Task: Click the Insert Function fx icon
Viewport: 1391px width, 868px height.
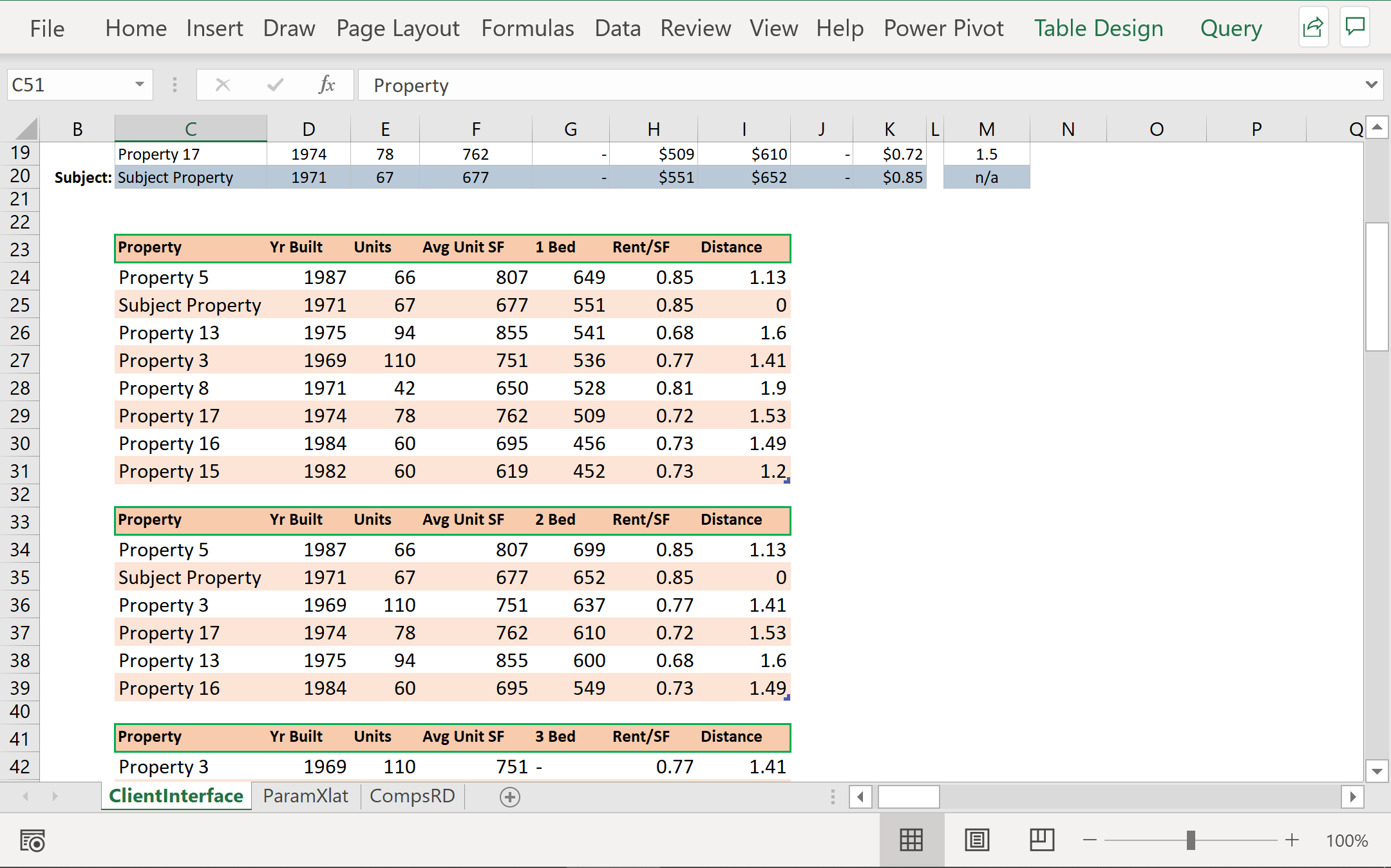Action: [x=326, y=85]
